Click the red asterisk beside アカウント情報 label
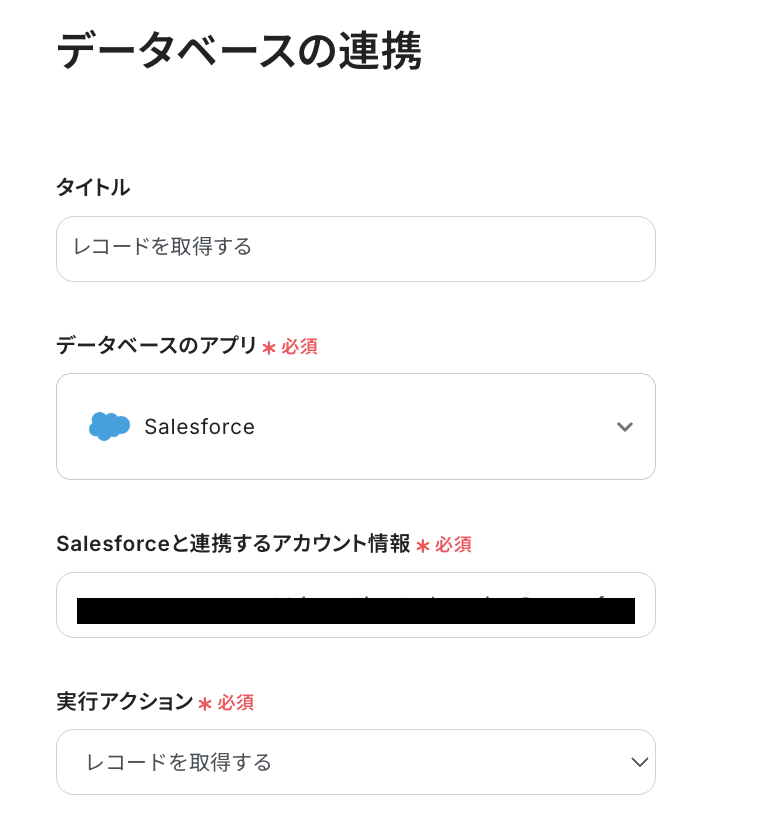762x826 pixels. coord(422,546)
